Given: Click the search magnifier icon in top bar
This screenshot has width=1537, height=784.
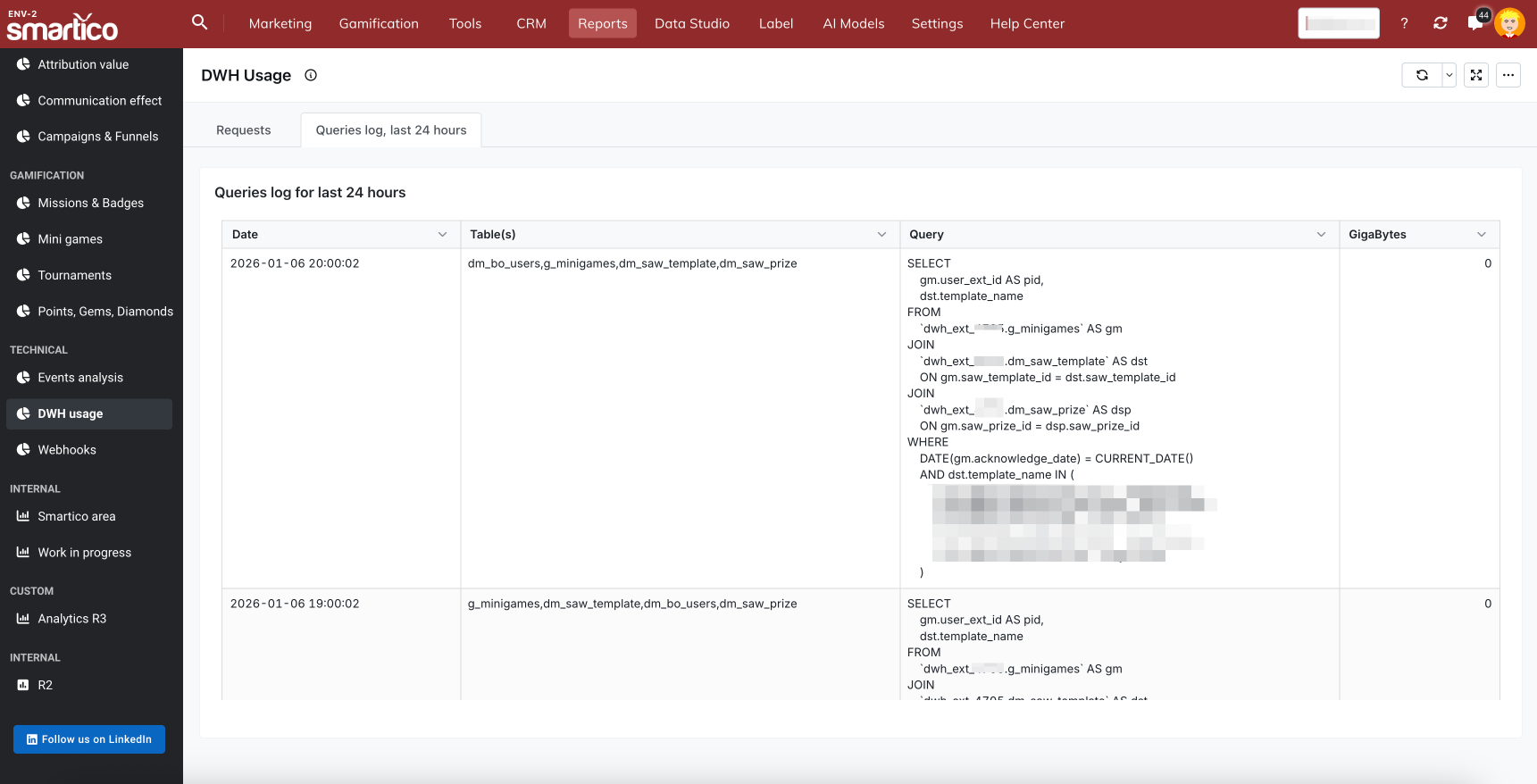Looking at the screenshot, I should [x=199, y=22].
